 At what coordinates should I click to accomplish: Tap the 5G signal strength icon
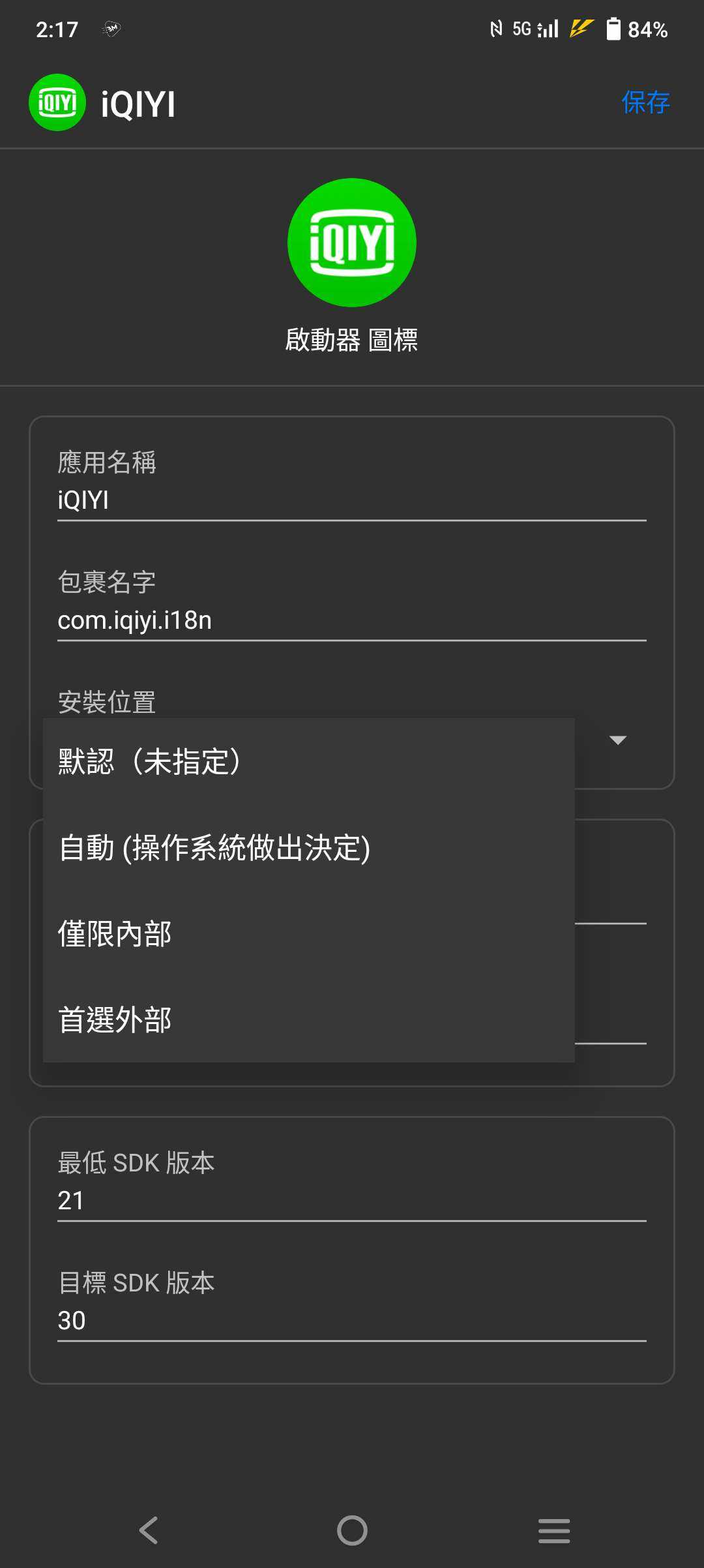536,29
